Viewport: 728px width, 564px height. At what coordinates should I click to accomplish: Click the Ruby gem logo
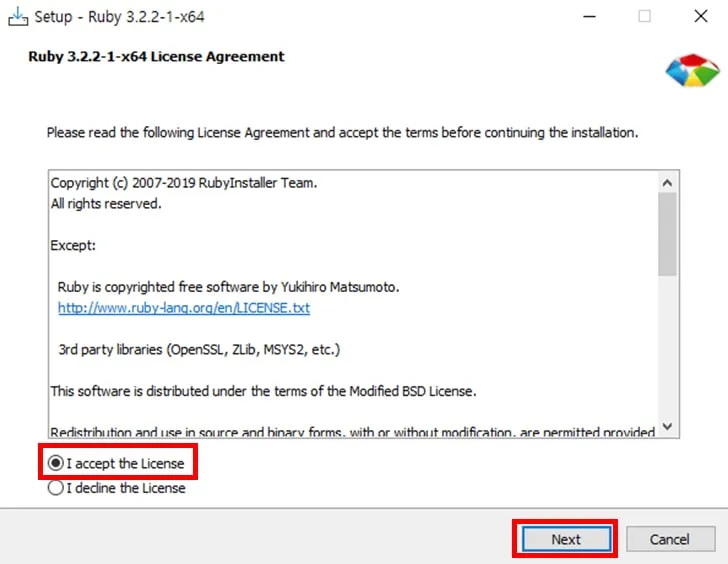coord(692,71)
